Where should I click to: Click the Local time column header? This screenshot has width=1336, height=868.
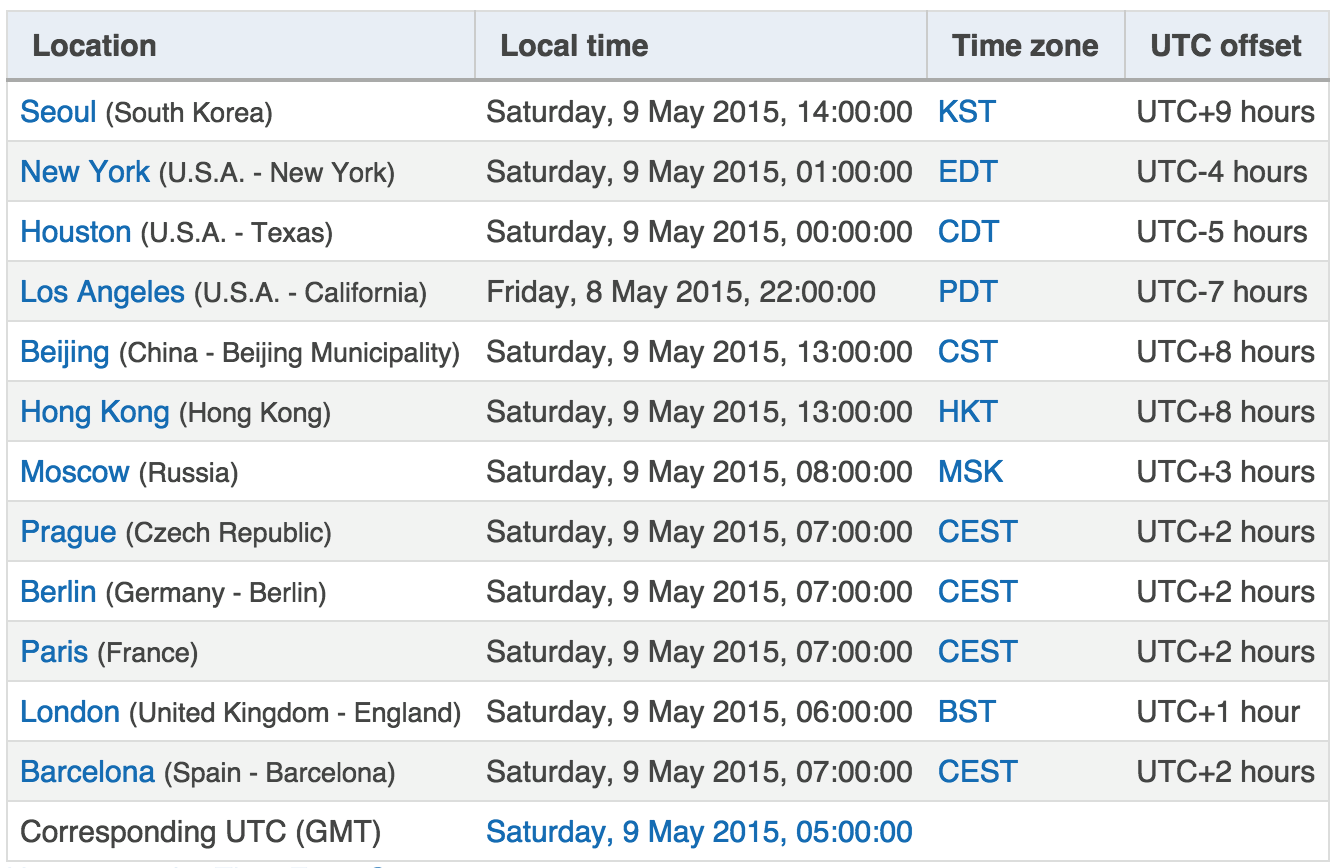pyautogui.click(x=574, y=46)
